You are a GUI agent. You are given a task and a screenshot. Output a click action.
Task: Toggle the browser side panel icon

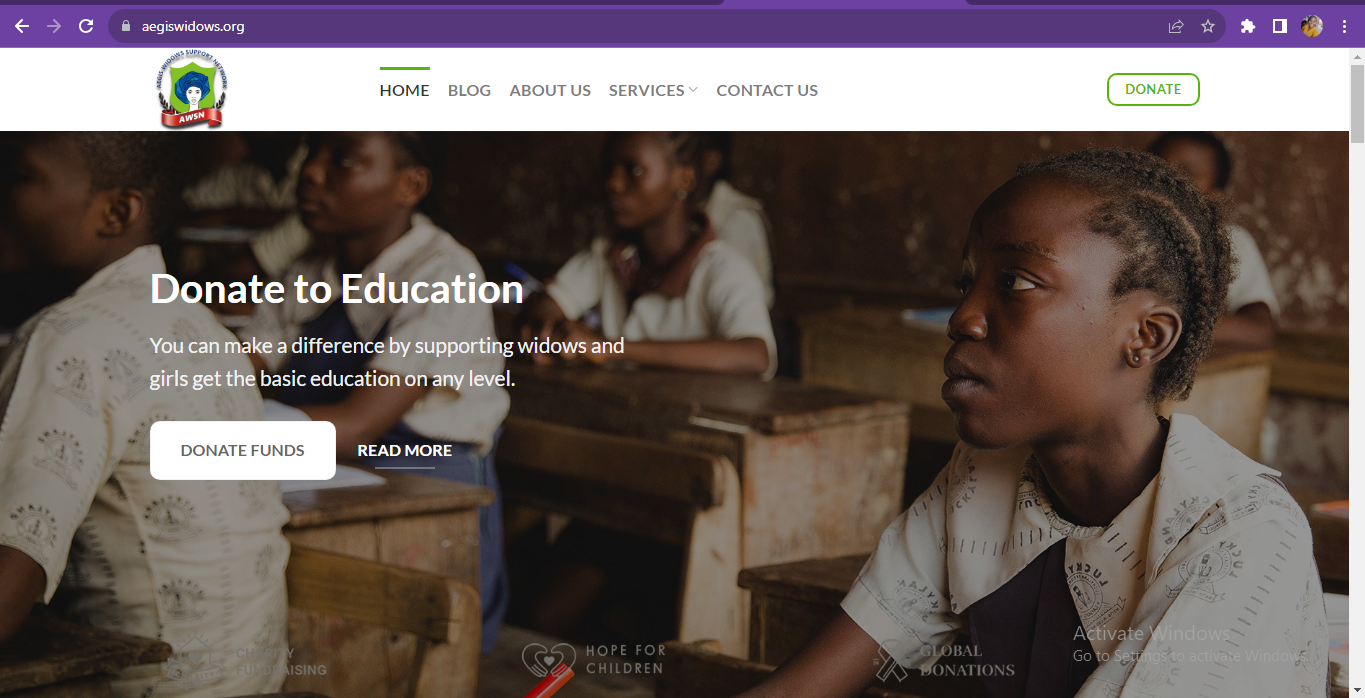[1279, 27]
